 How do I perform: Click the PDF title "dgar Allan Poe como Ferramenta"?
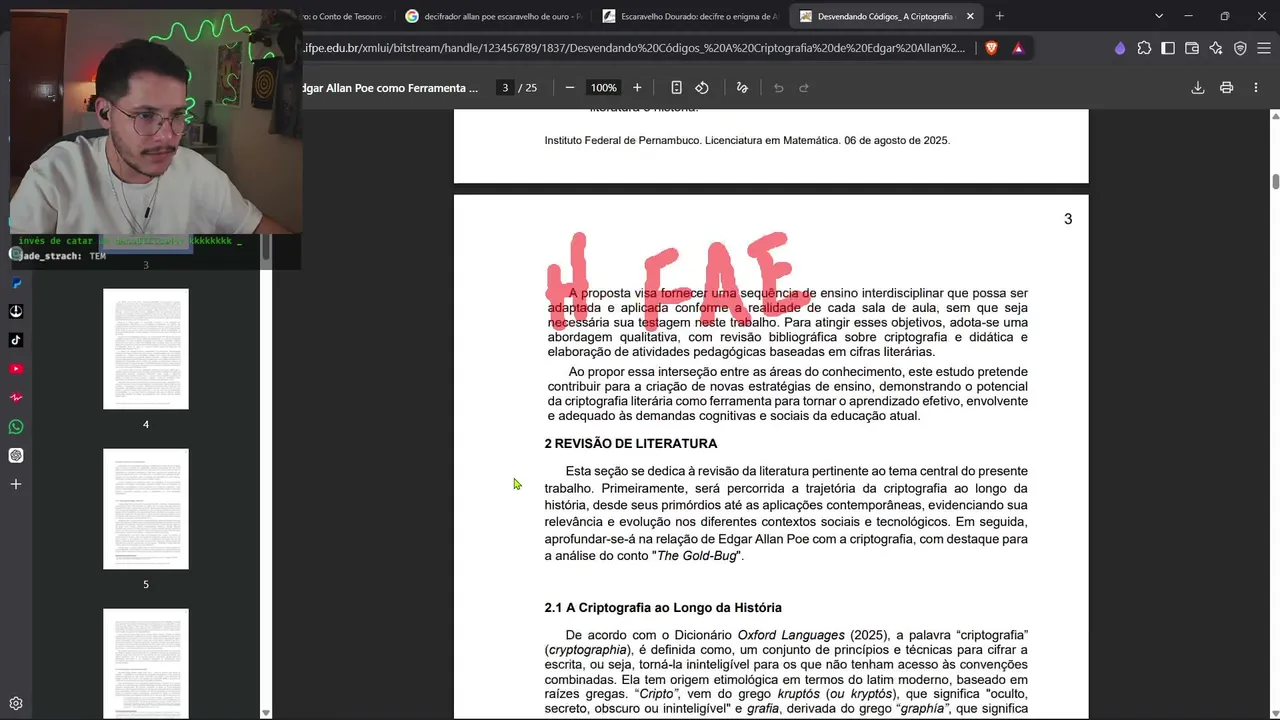click(x=391, y=88)
